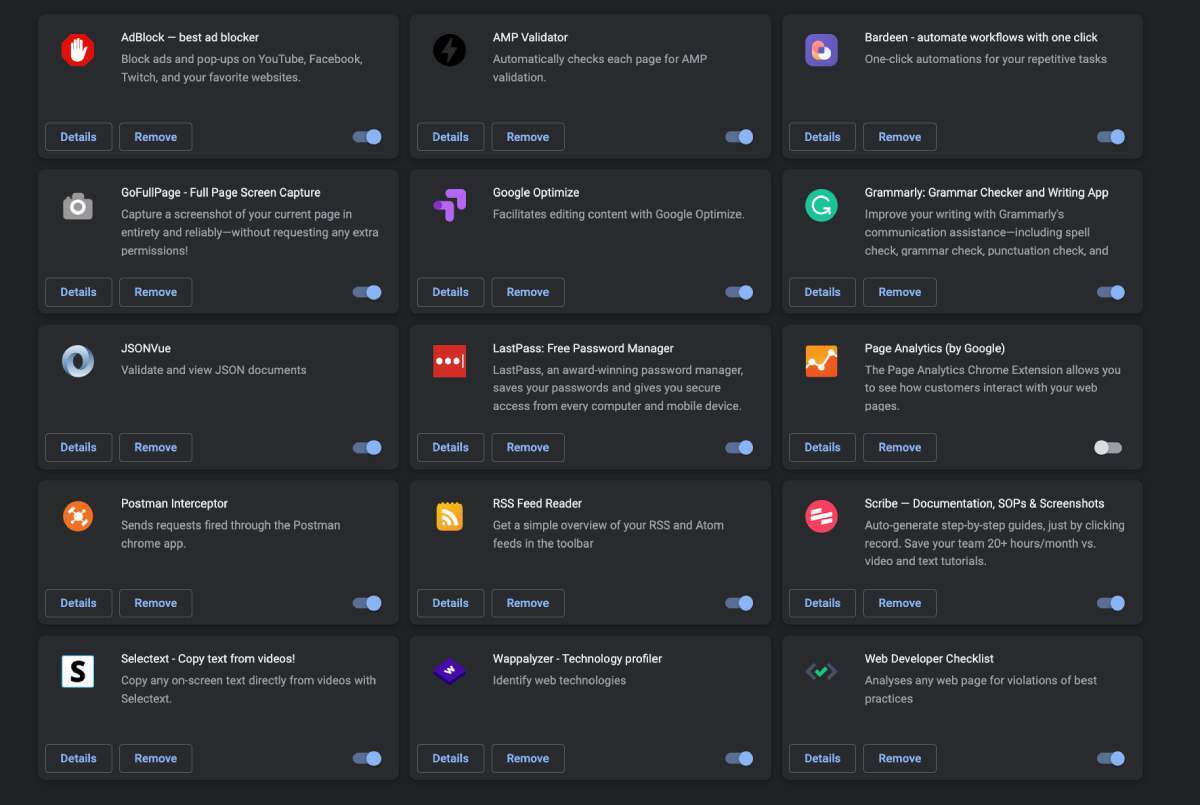Click the Scribe extension title text
The image size is (1200, 805).
[x=984, y=504]
